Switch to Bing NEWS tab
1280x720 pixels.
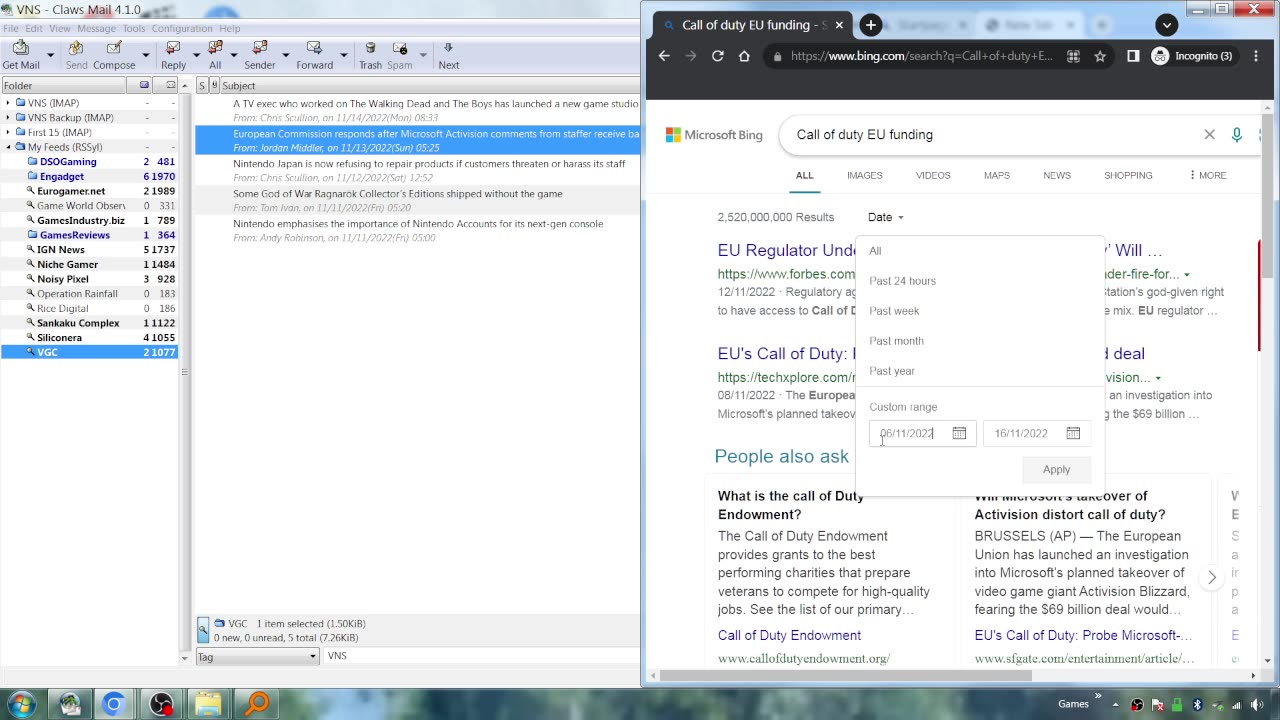(1057, 175)
